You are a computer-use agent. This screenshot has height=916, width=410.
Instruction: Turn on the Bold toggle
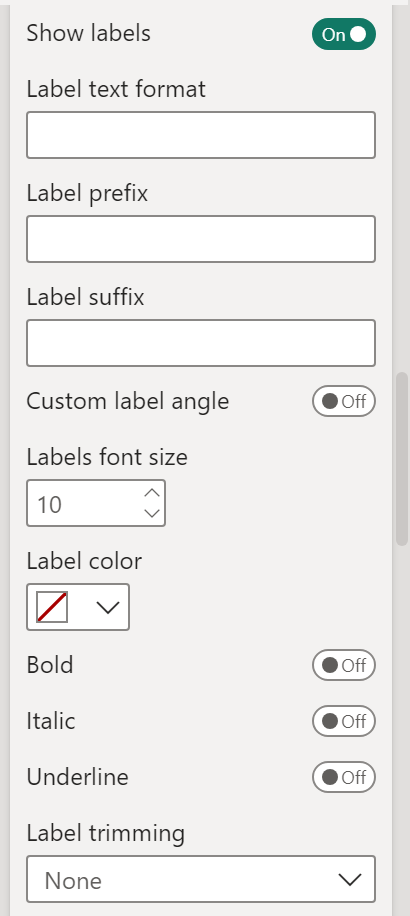[343, 665]
